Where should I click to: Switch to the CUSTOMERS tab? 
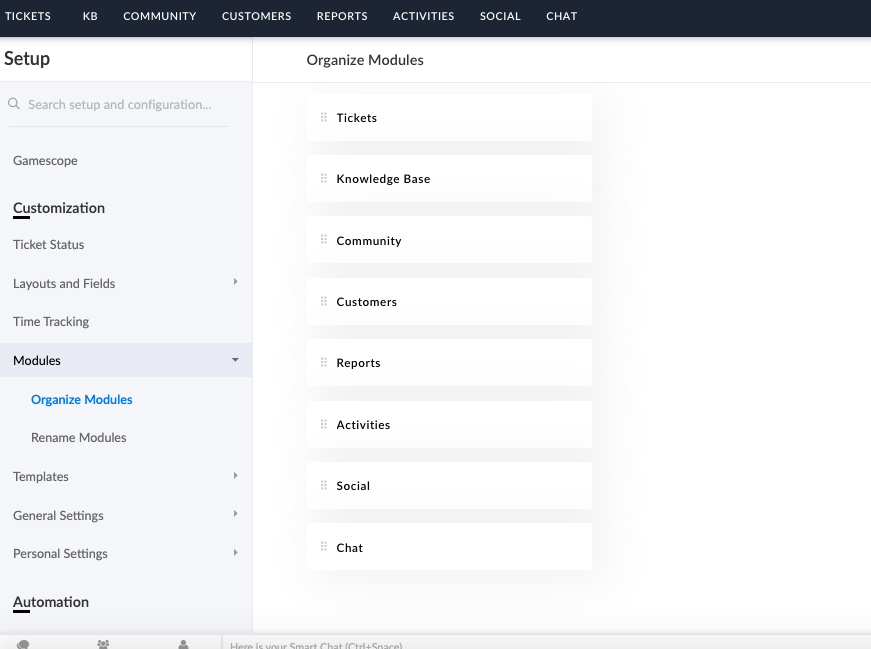coord(257,16)
